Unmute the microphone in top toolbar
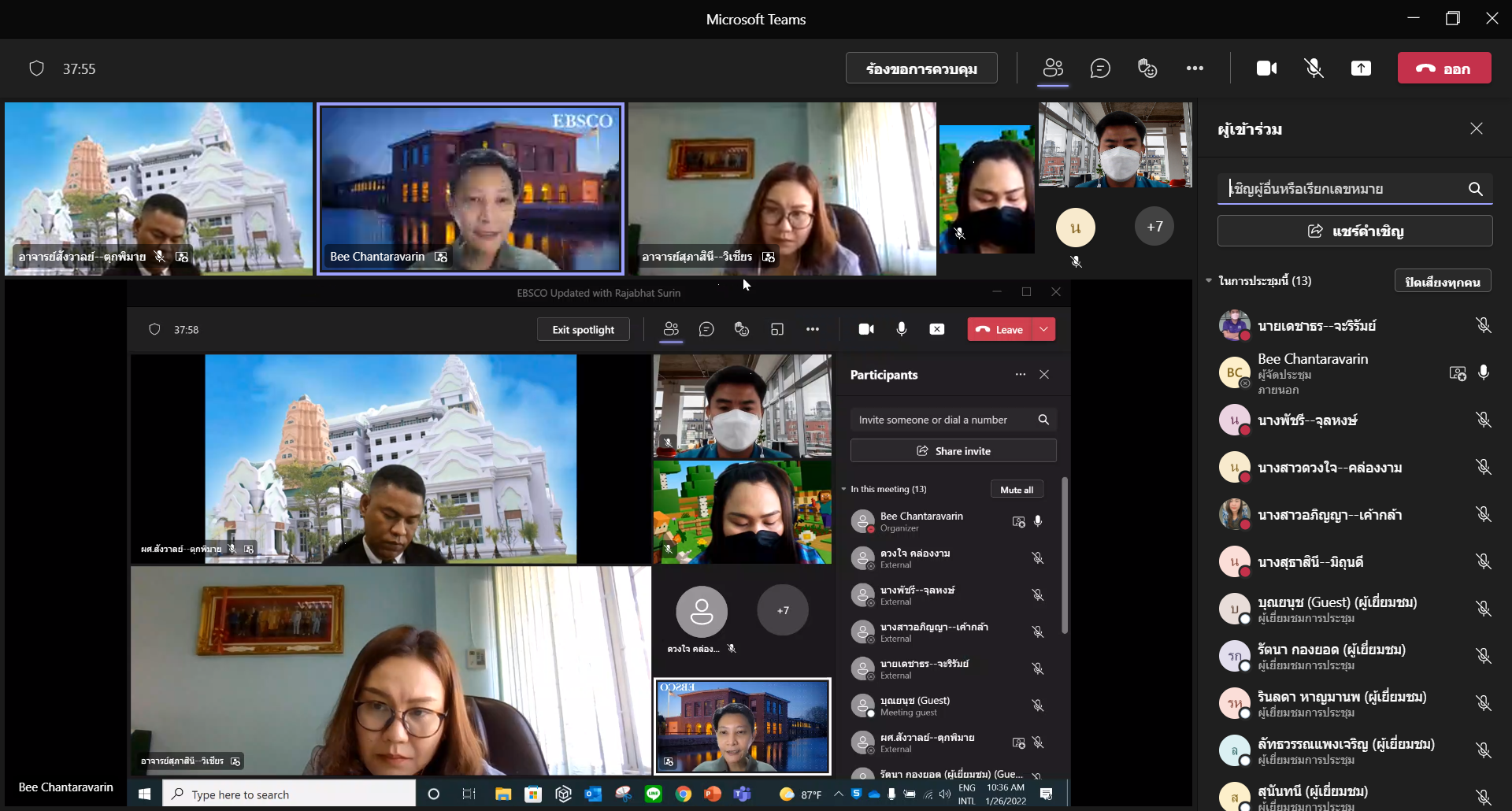Image resolution: width=1512 pixels, height=811 pixels. click(x=1314, y=69)
